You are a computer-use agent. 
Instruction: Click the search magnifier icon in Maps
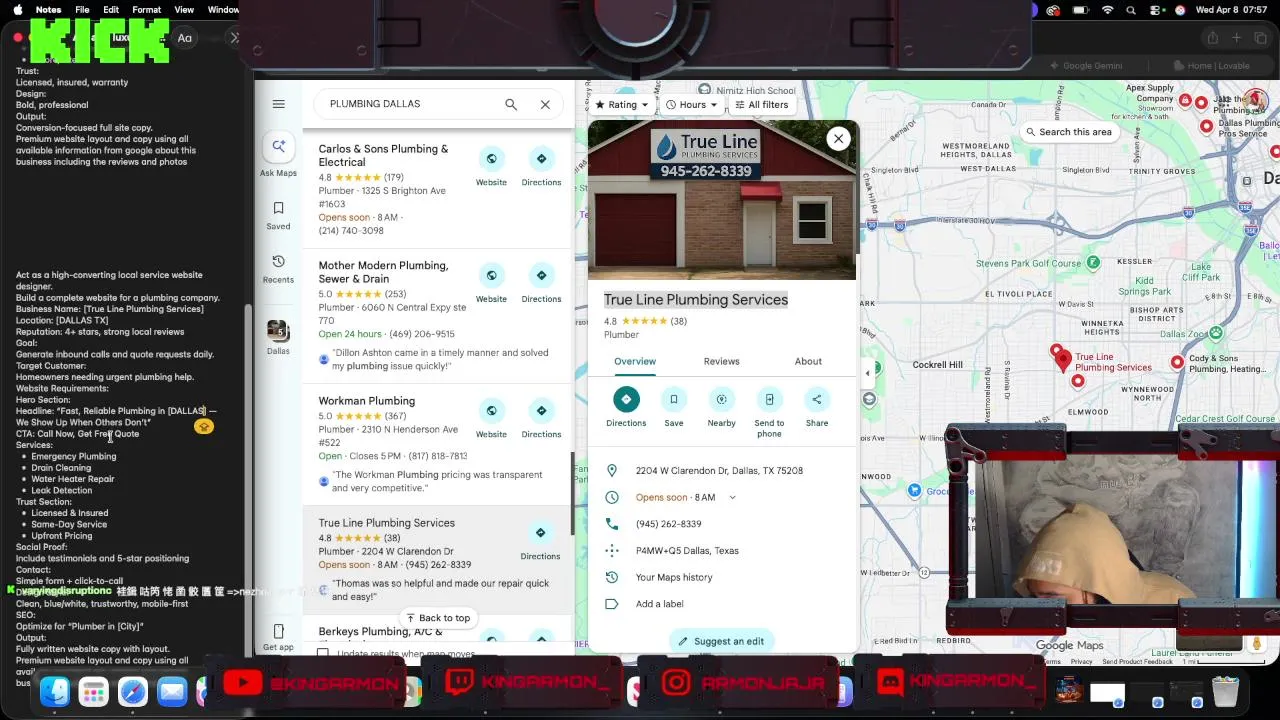point(511,104)
